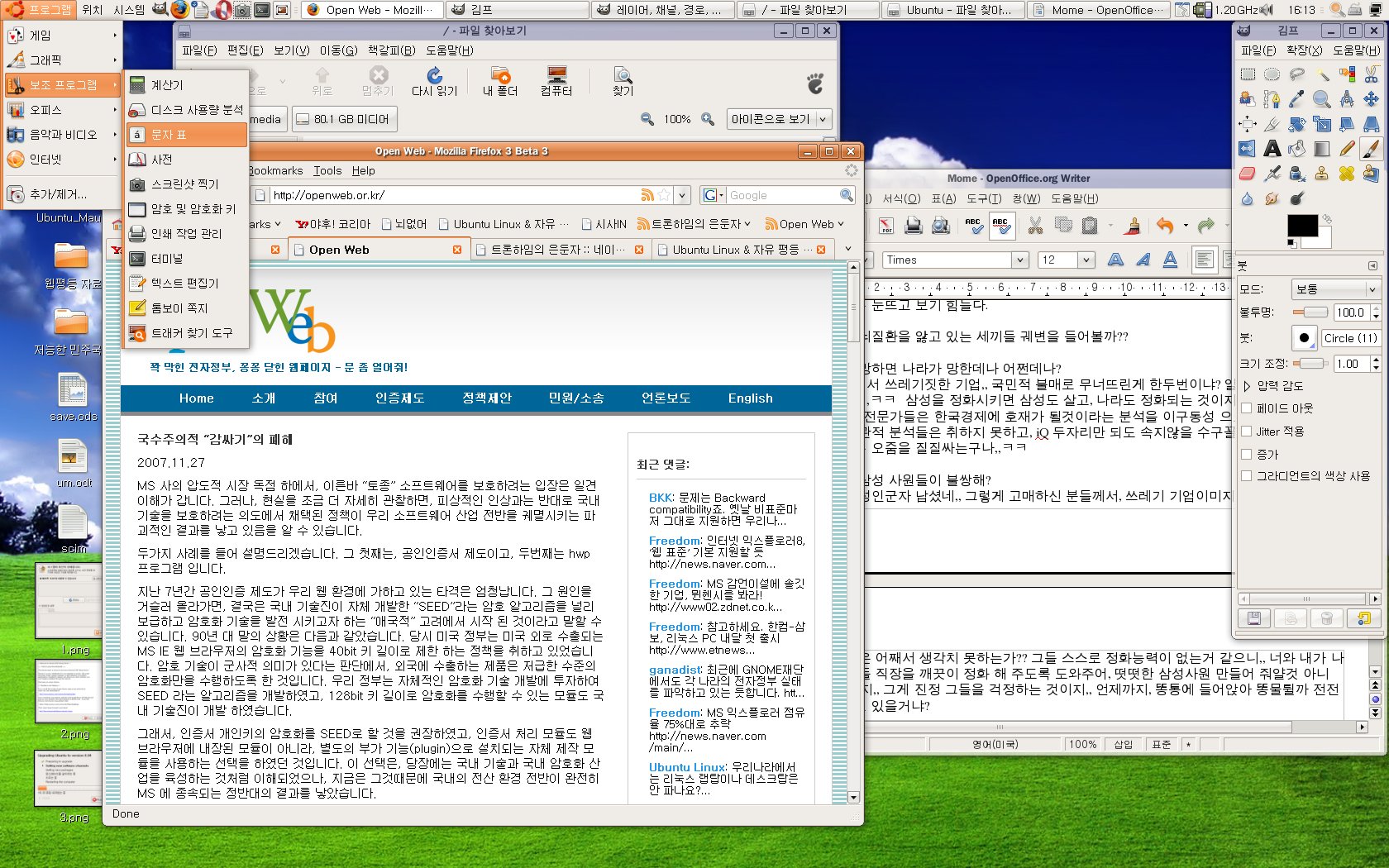Enable the Jitter 적용 checkbox
Image resolution: width=1389 pixels, height=868 pixels.
(1247, 432)
